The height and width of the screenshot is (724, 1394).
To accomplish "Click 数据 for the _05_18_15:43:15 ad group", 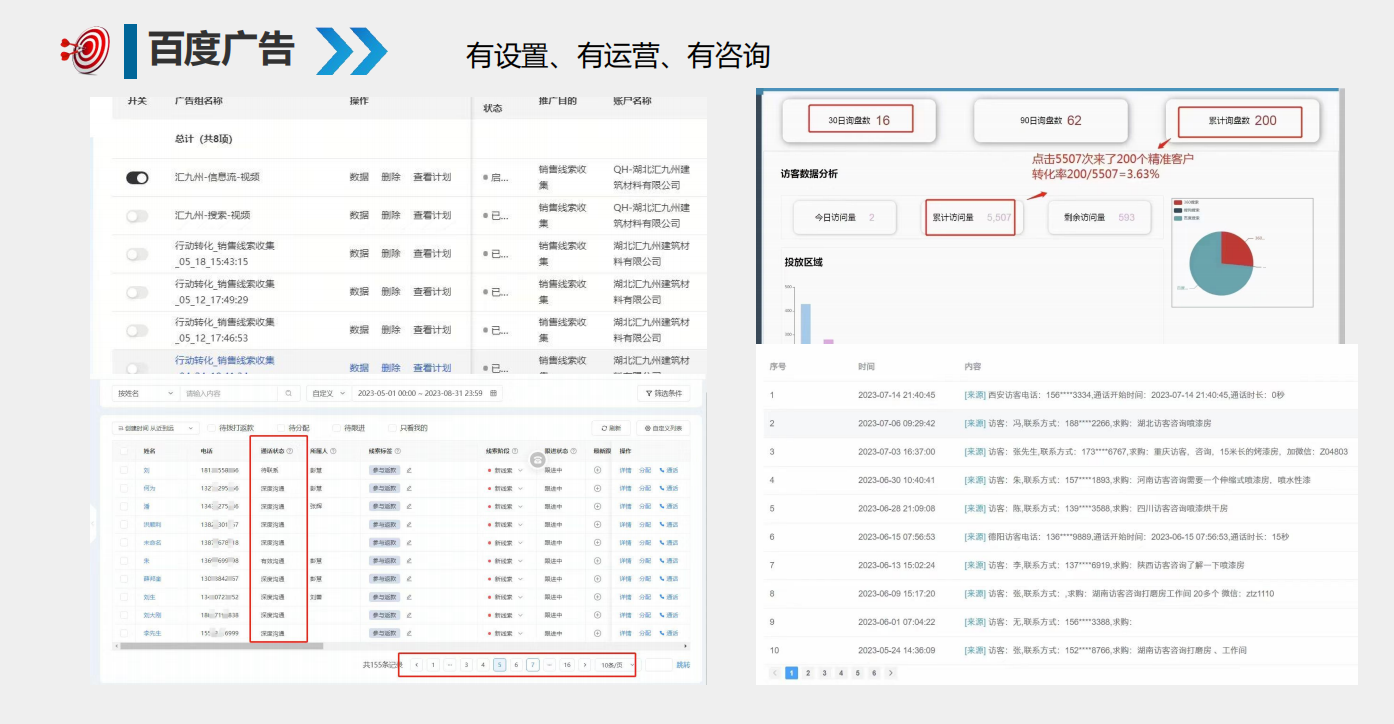I will click(x=359, y=254).
